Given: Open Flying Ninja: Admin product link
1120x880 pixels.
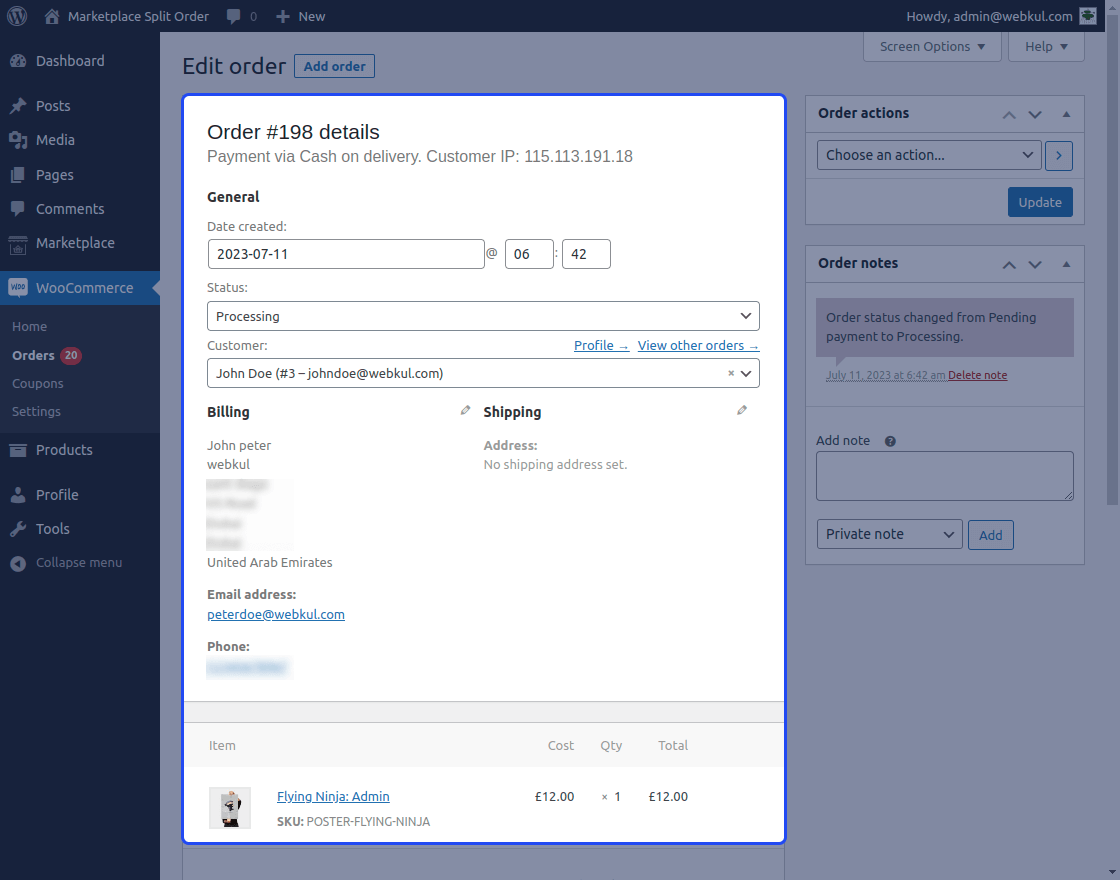Looking at the screenshot, I should tap(333, 796).
